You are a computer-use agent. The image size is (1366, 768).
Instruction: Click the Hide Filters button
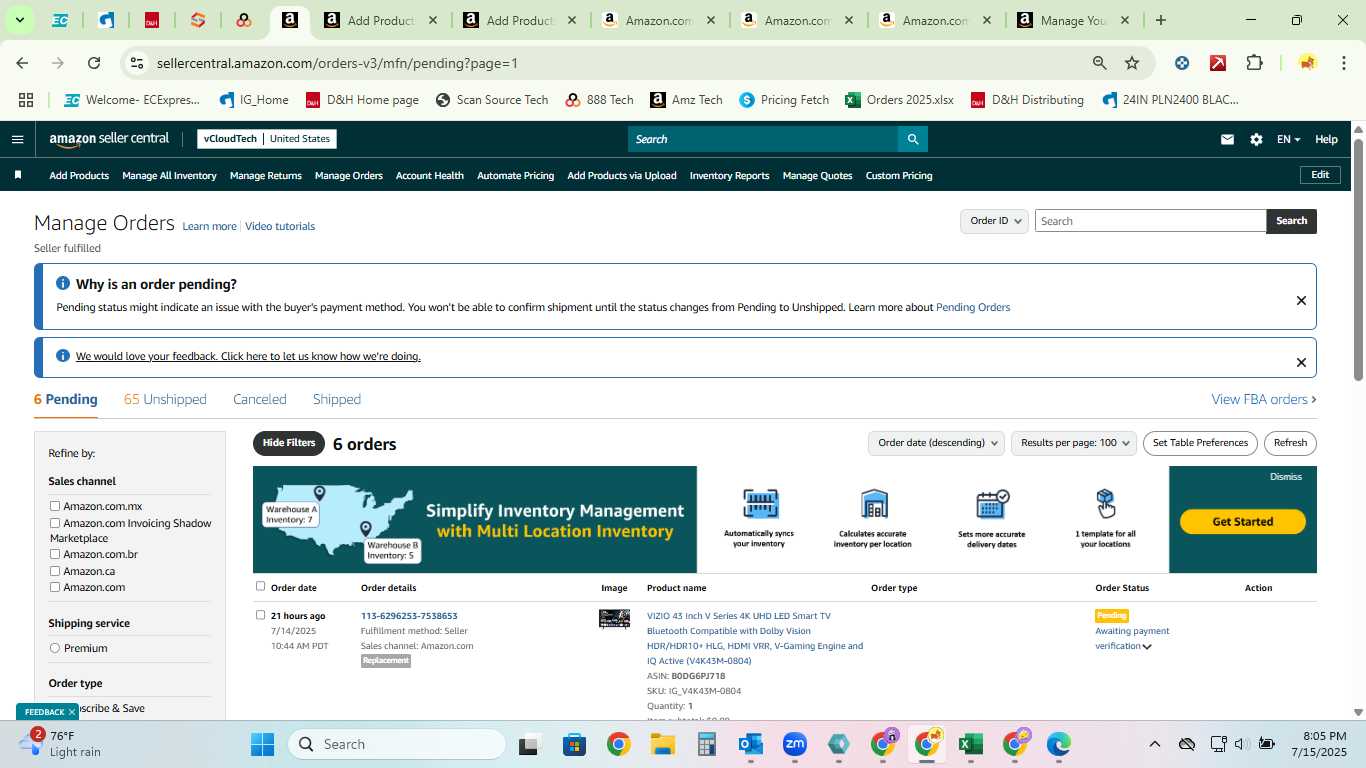(289, 443)
